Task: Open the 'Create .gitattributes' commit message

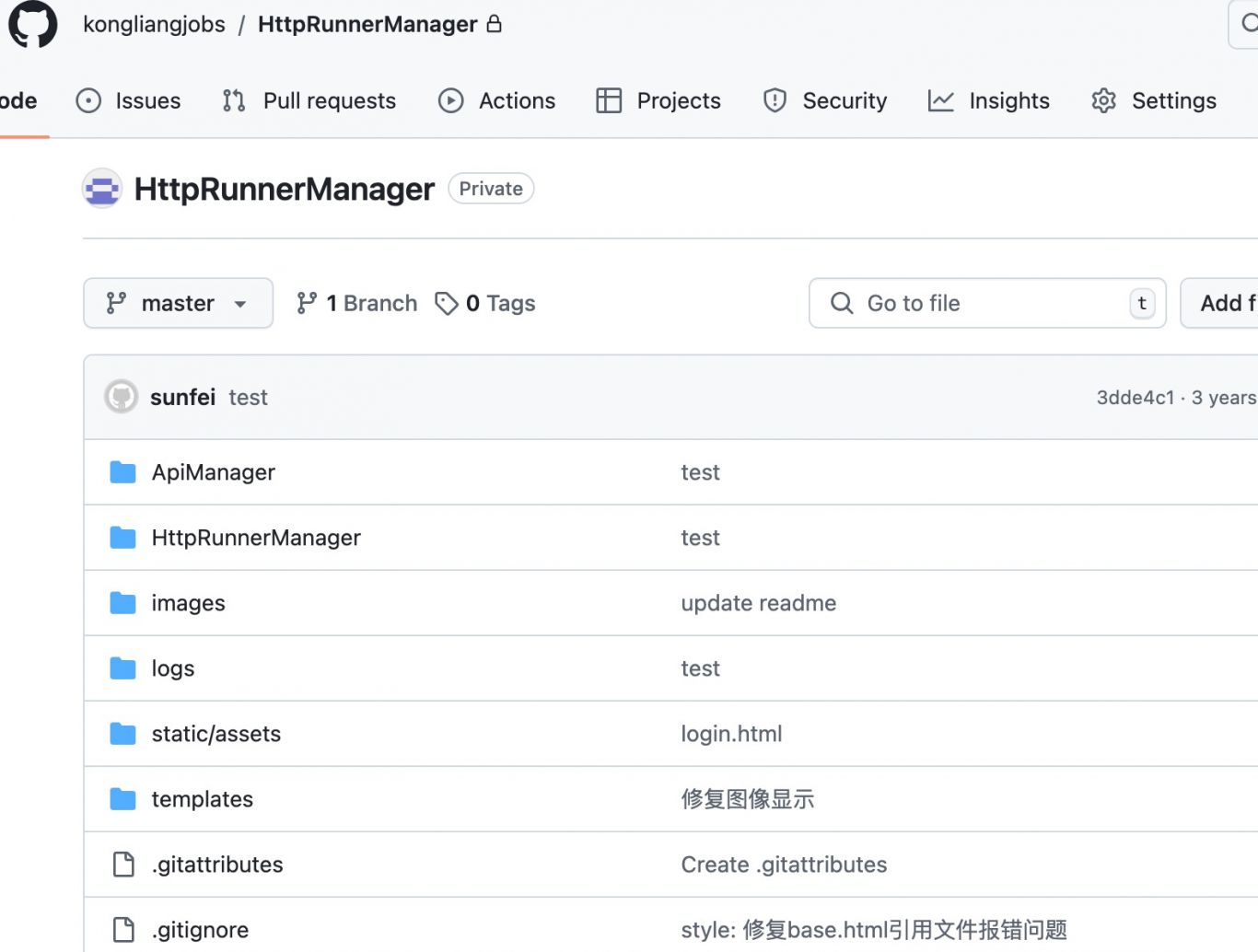Action: coord(784,865)
